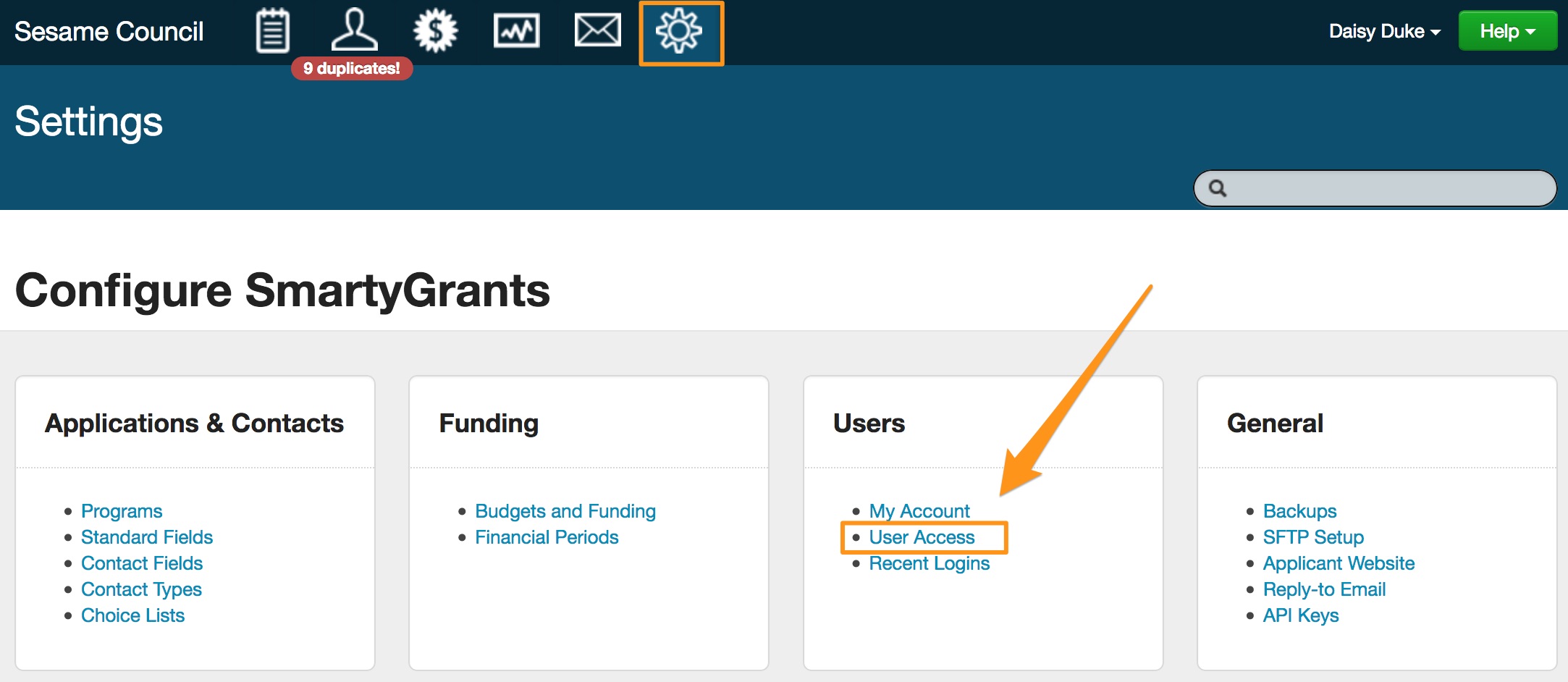Open the SFTP Setup link
This screenshot has width=1568, height=682.
point(1312,537)
